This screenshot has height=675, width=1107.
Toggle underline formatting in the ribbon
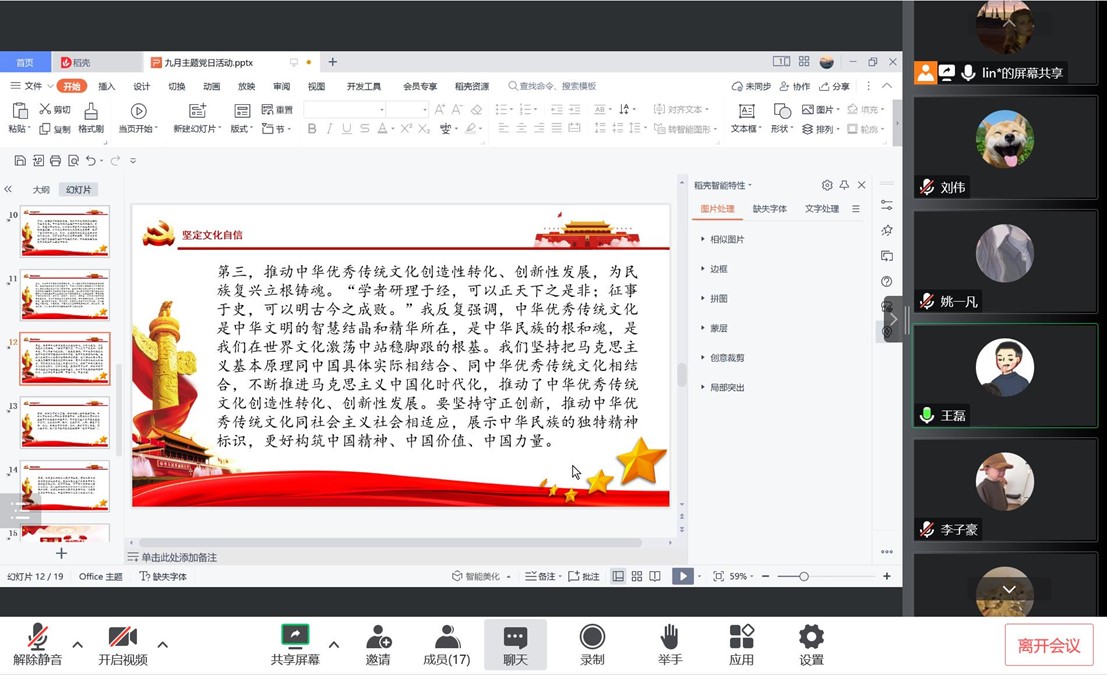[x=345, y=129]
